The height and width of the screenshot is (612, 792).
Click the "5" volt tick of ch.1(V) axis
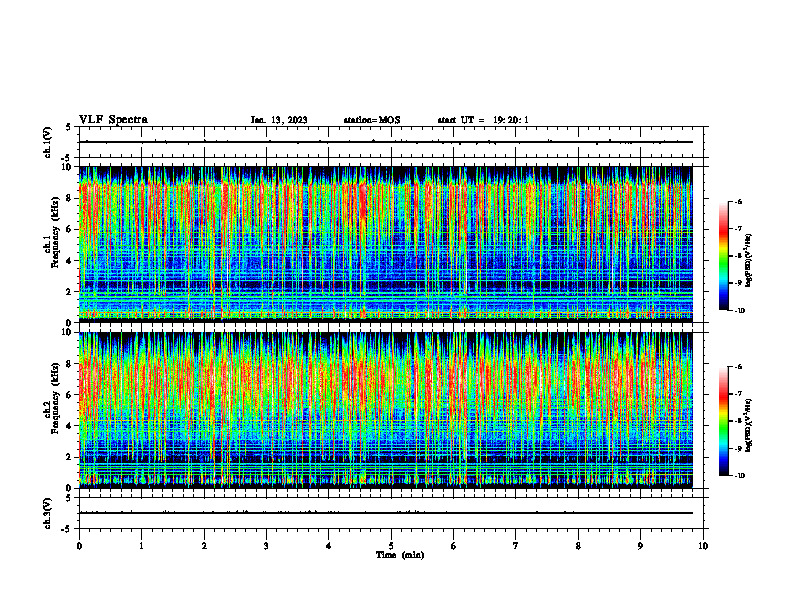tap(68, 127)
